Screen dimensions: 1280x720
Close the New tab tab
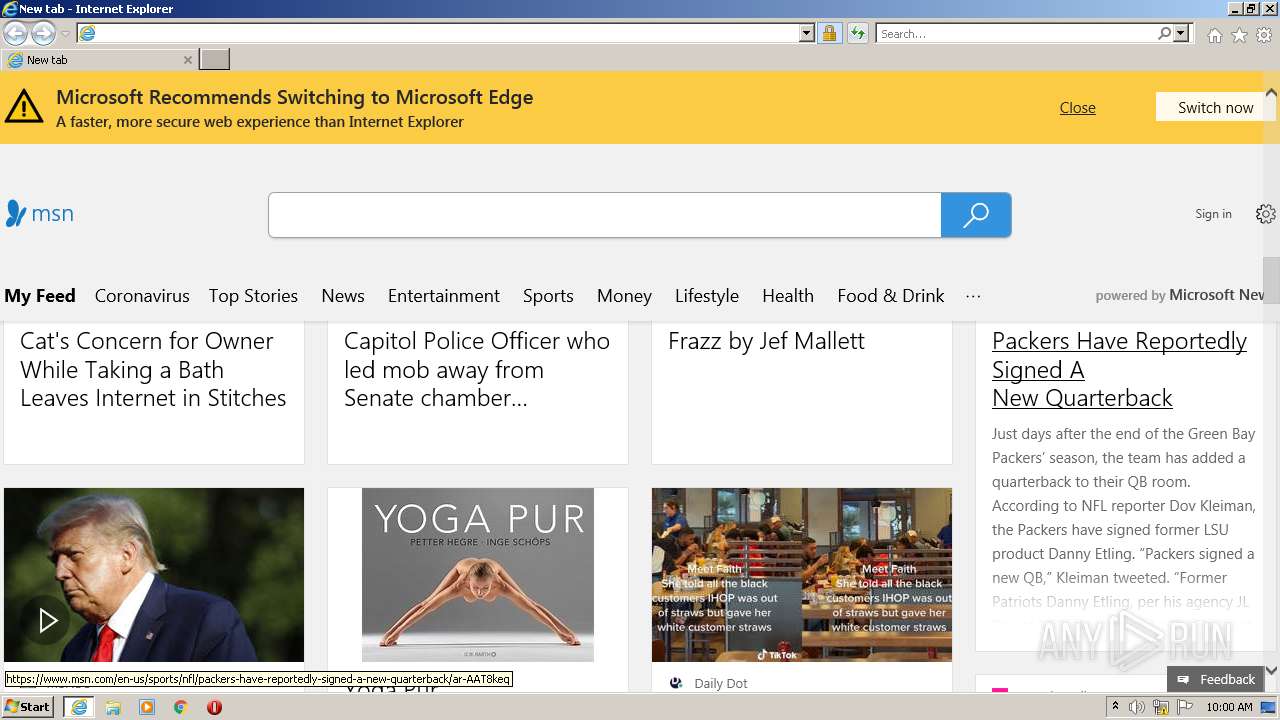click(187, 60)
